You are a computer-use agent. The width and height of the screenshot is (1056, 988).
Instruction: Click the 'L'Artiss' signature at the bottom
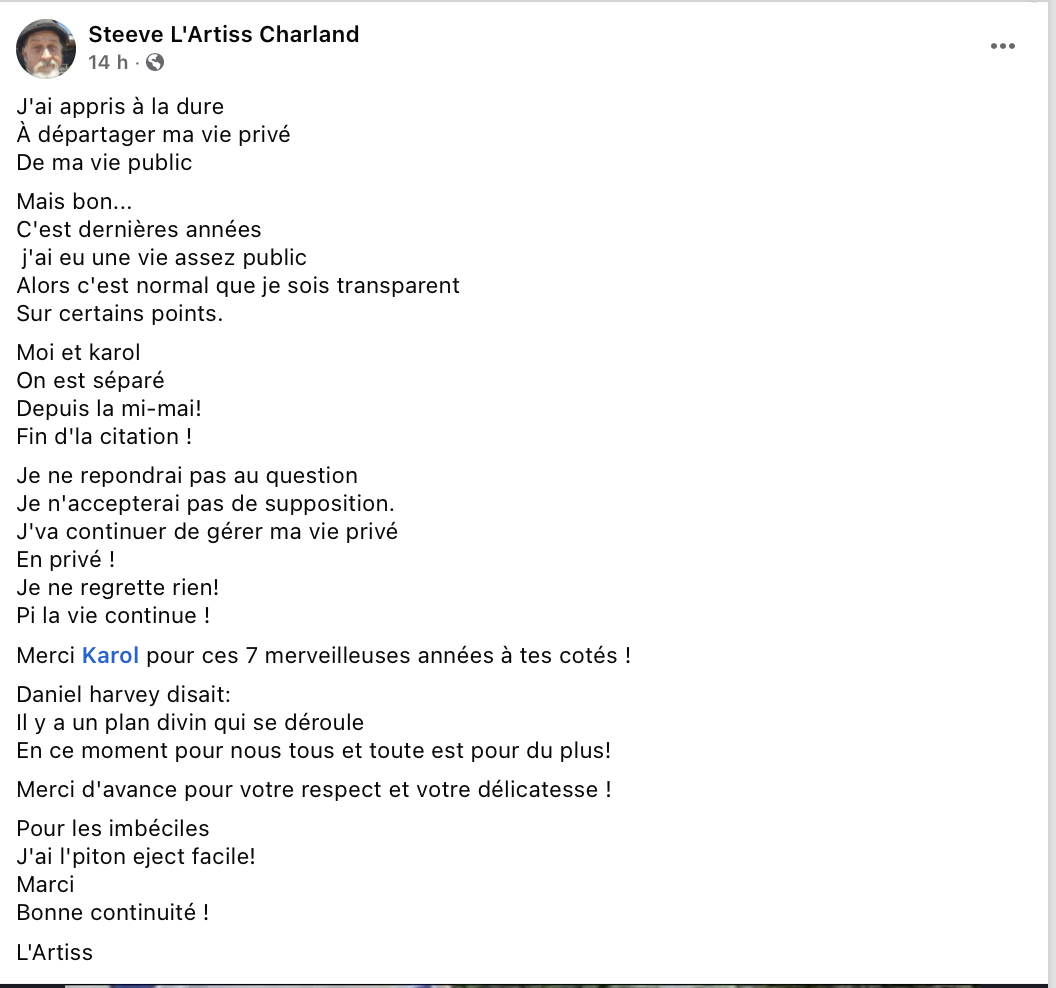(55, 952)
